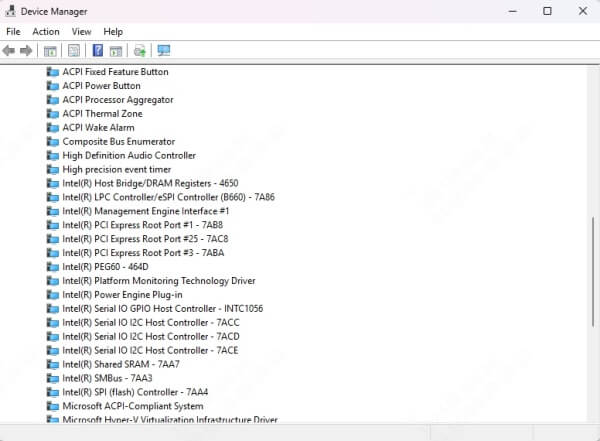Close the Device Manager window
The image size is (600, 441).
click(583, 11)
